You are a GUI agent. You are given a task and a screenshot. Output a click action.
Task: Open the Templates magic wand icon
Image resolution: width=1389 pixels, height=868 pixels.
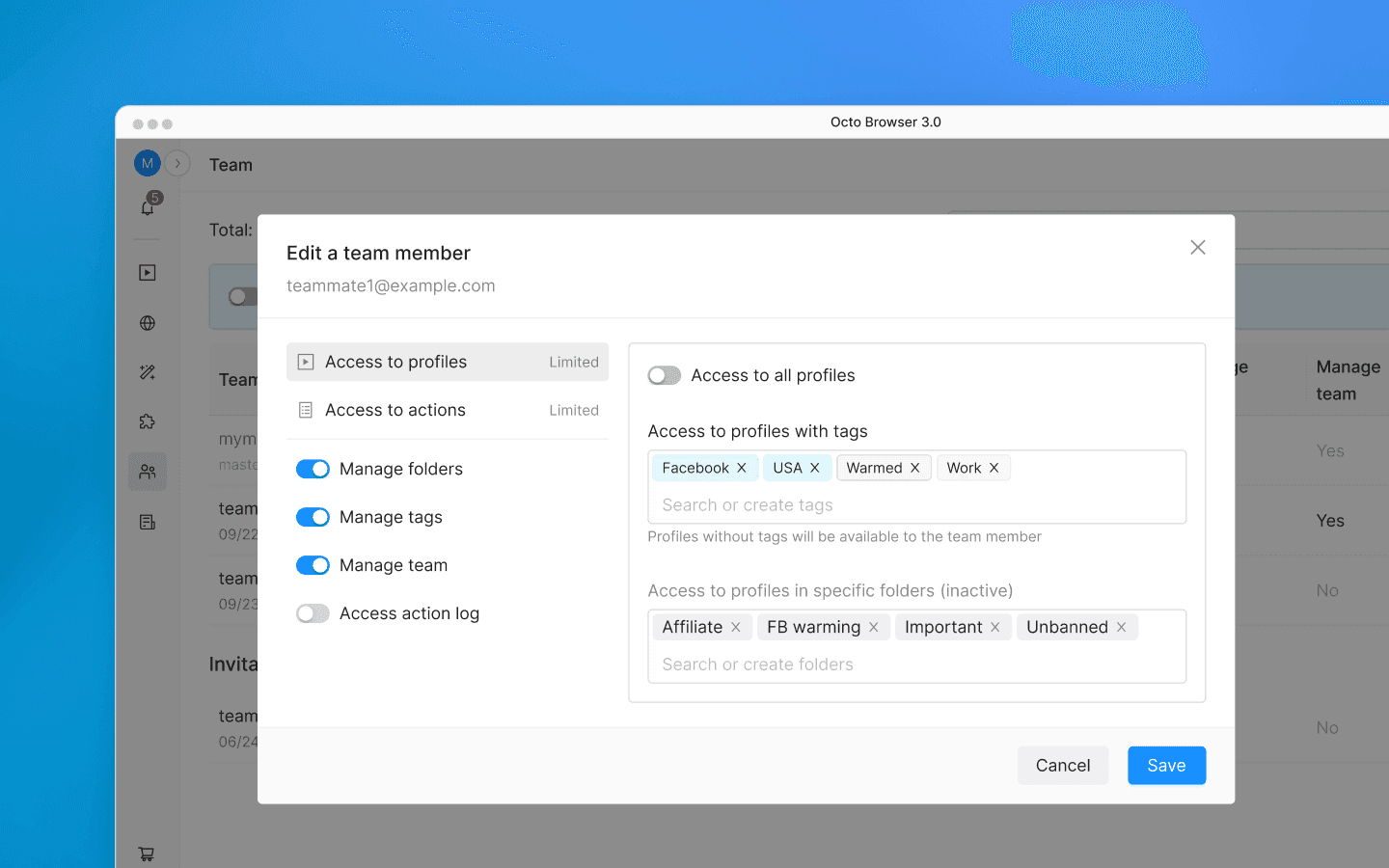[x=148, y=372]
